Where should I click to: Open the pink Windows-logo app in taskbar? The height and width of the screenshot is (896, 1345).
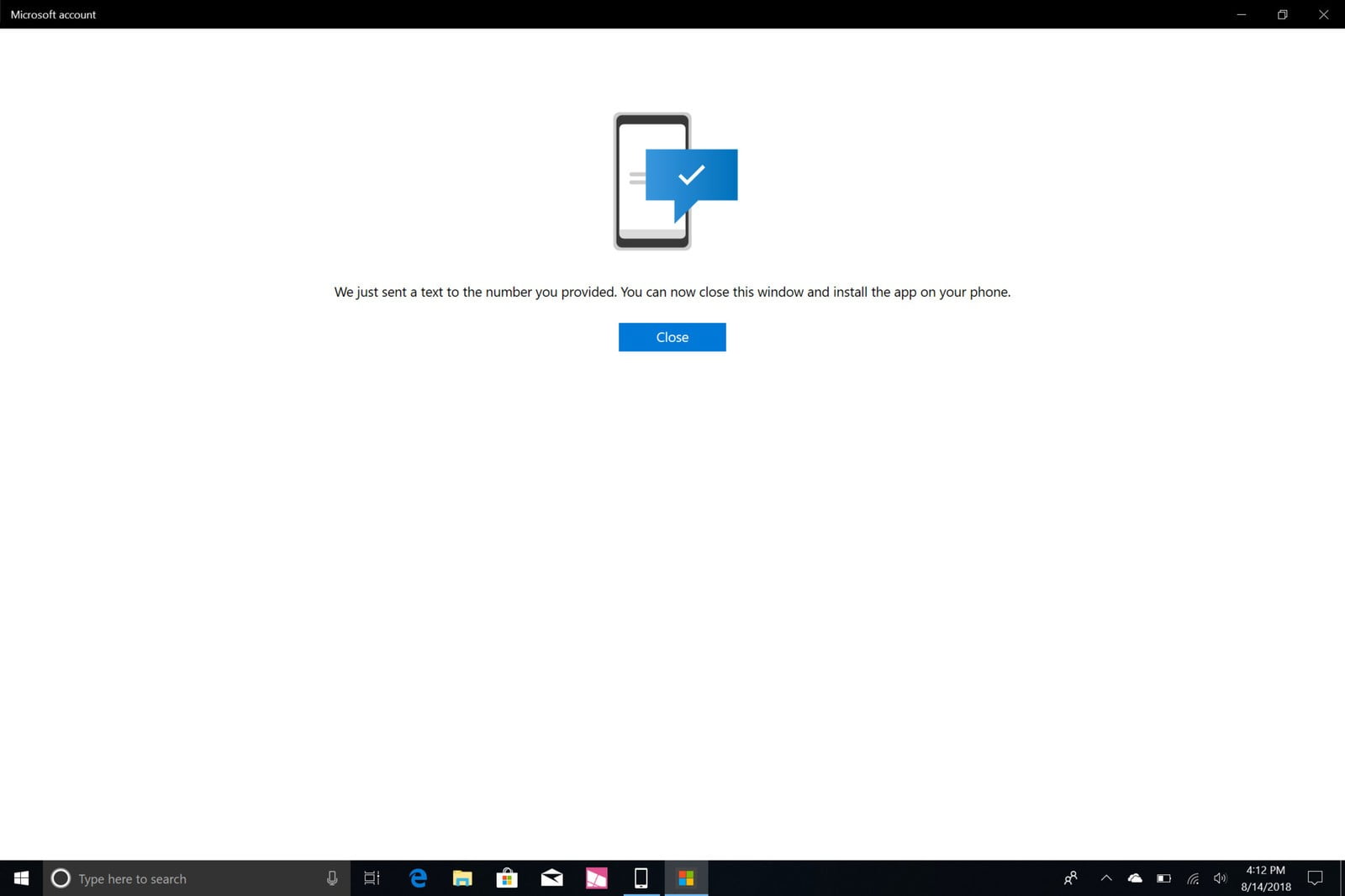(x=596, y=878)
